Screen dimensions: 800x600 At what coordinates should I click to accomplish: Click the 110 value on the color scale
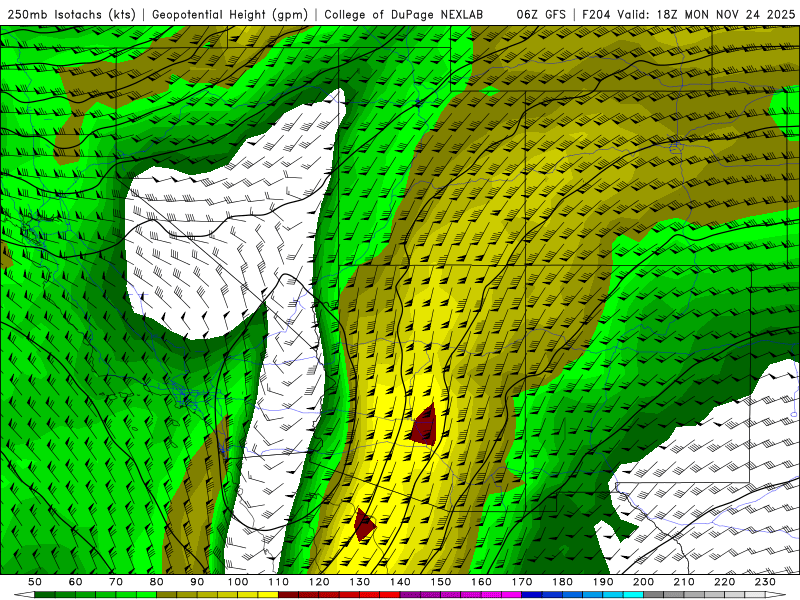tap(278, 582)
